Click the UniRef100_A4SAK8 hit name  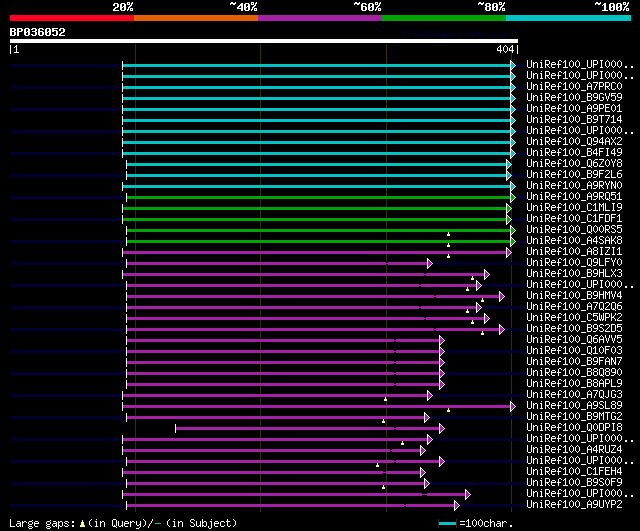(x=574, y=241)
